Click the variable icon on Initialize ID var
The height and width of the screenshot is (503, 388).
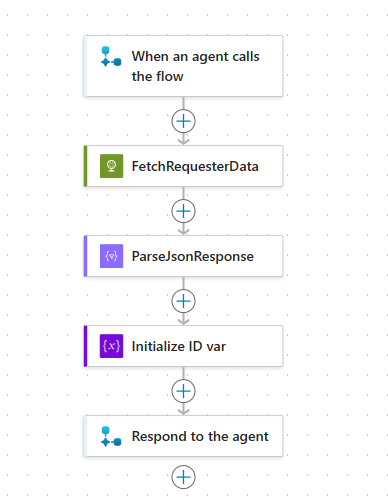[x=111, y=346]
